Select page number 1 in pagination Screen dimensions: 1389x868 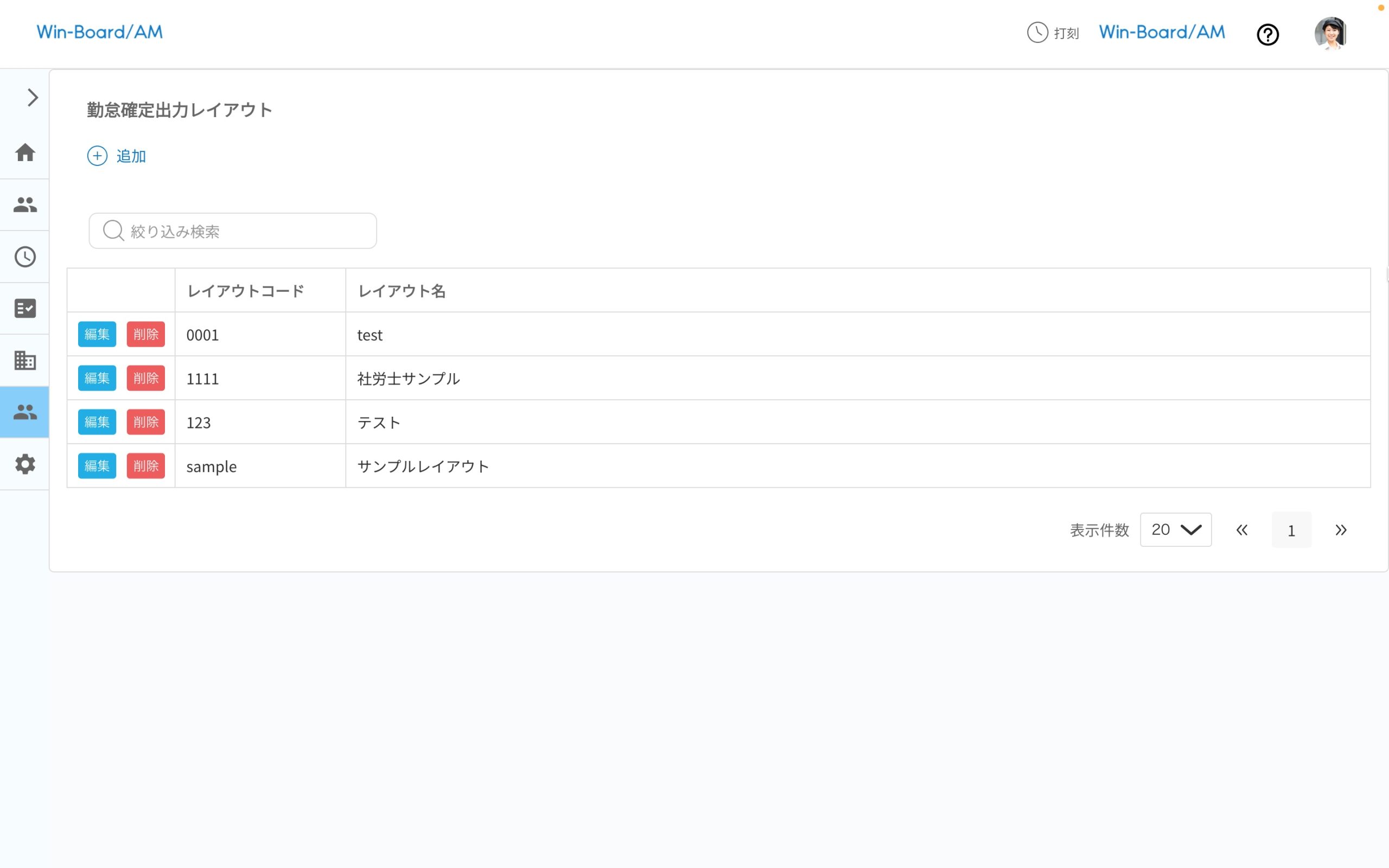(1291, 530)
